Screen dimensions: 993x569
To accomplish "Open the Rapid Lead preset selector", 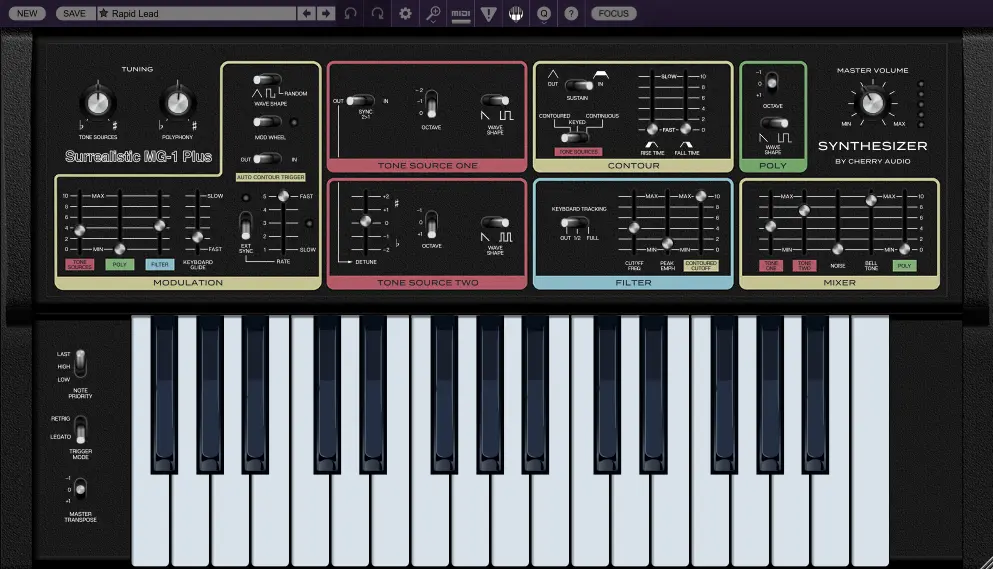I will tap(195, 14).
